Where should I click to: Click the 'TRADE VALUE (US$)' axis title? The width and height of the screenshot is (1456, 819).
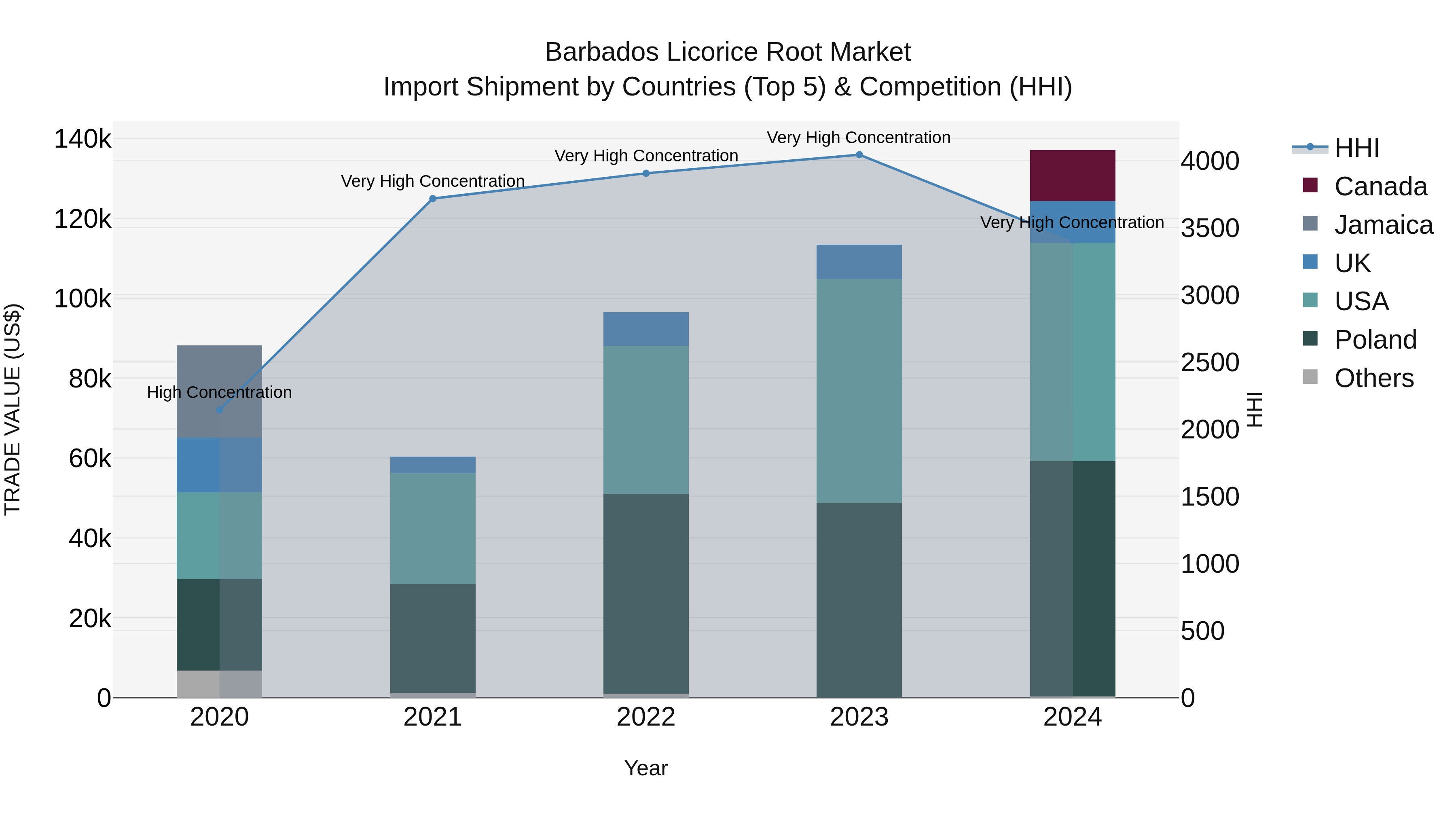(x=13, y=409)
